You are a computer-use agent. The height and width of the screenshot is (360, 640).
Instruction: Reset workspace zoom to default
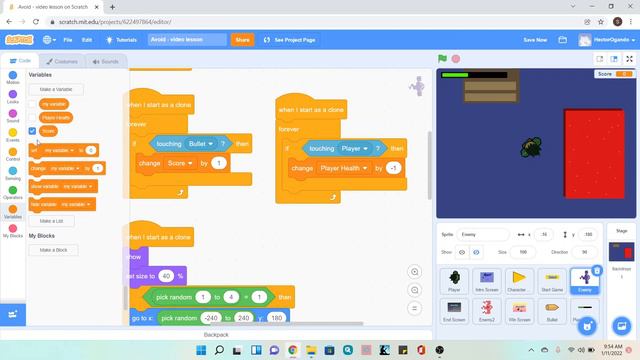(x=415, y=308)
